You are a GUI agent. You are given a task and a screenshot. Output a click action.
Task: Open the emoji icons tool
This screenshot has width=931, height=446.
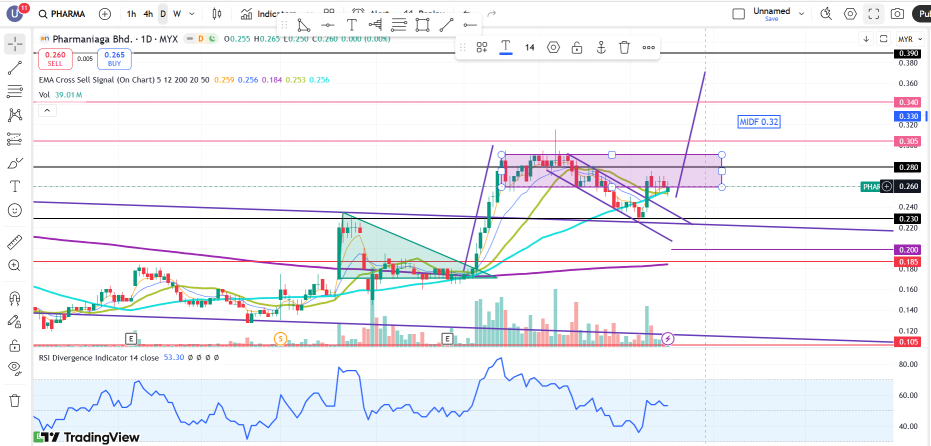click(15, 210)
